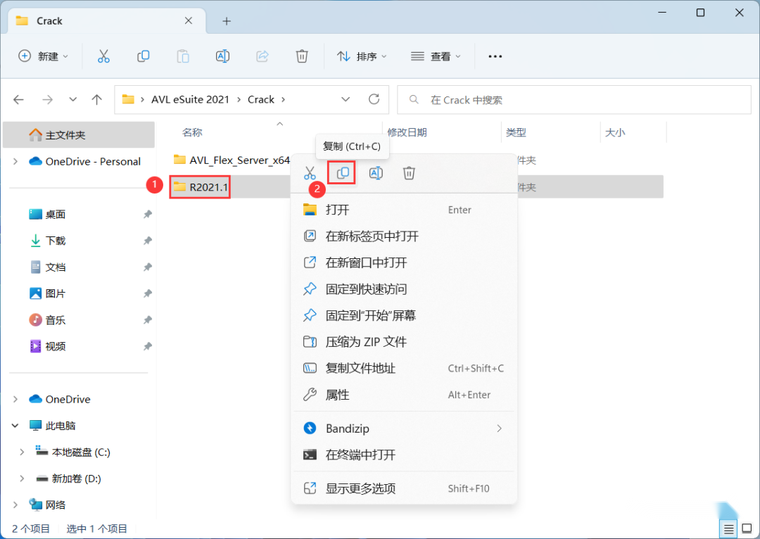
Task: Click the toolbar Paste icon
Action: point(183,56)
